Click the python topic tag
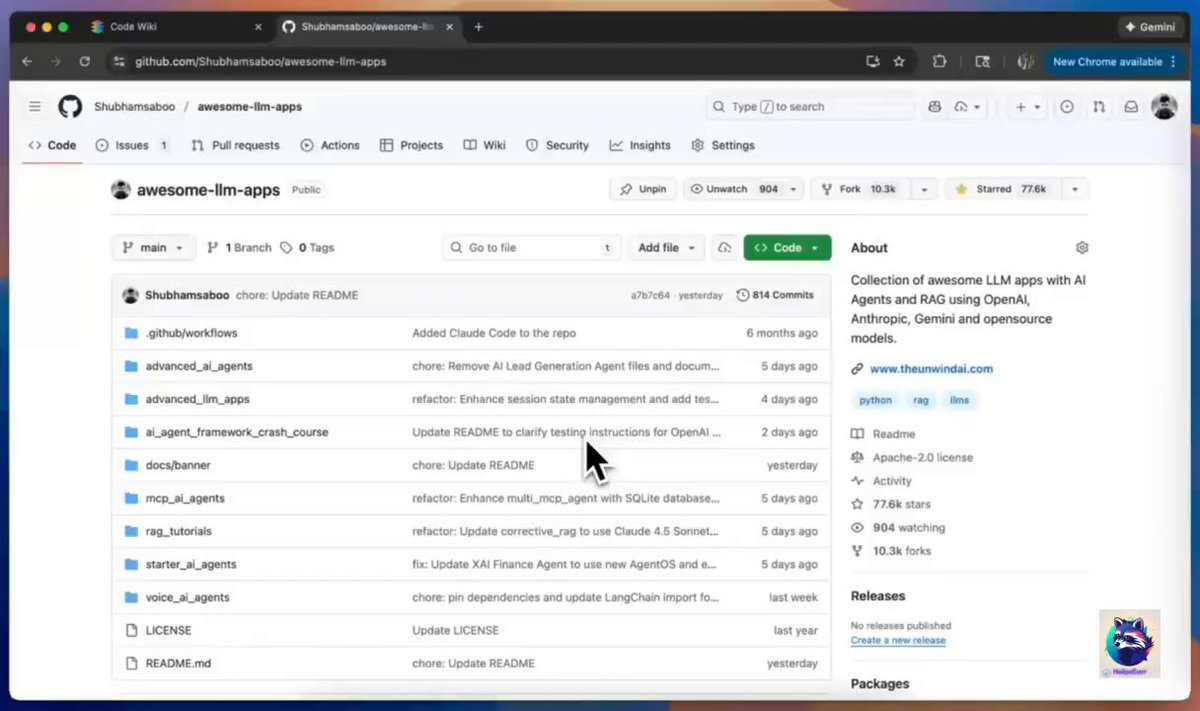The image size is (1200, 711). tap(875, 400)
